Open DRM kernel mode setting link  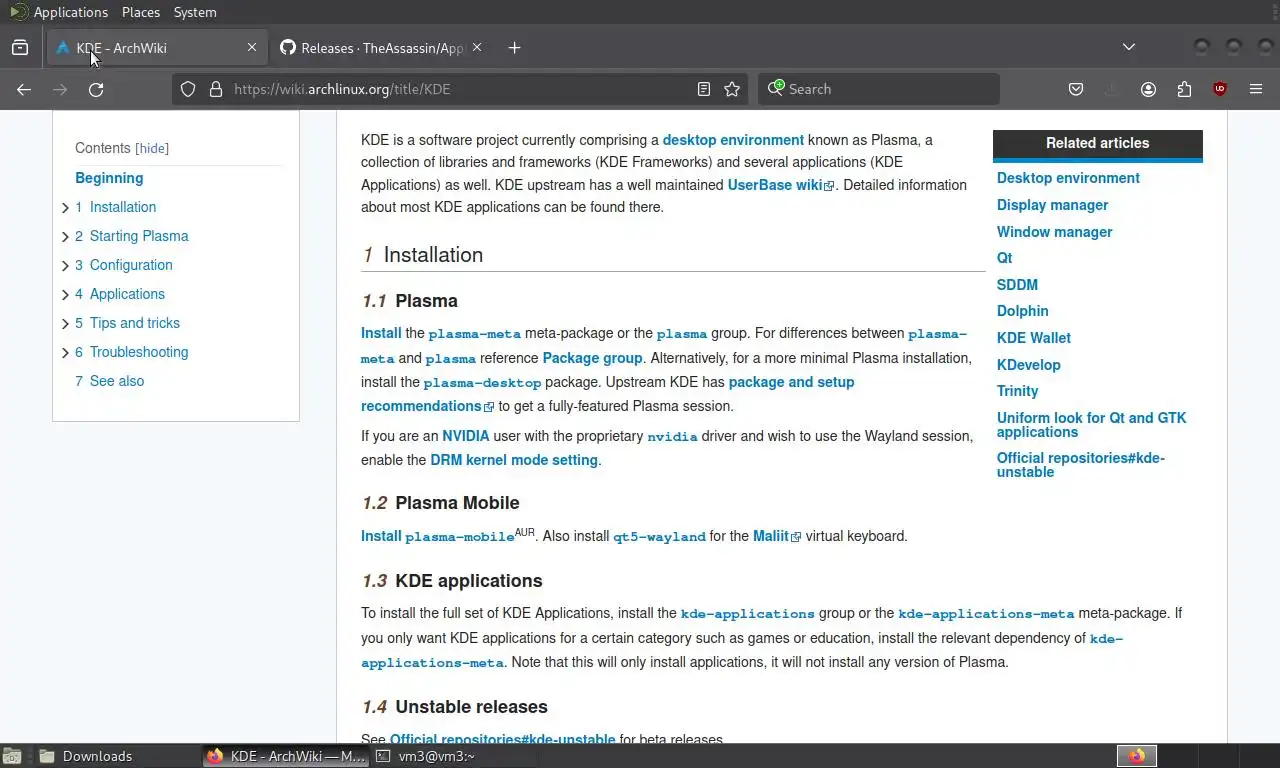coord(514,460)
